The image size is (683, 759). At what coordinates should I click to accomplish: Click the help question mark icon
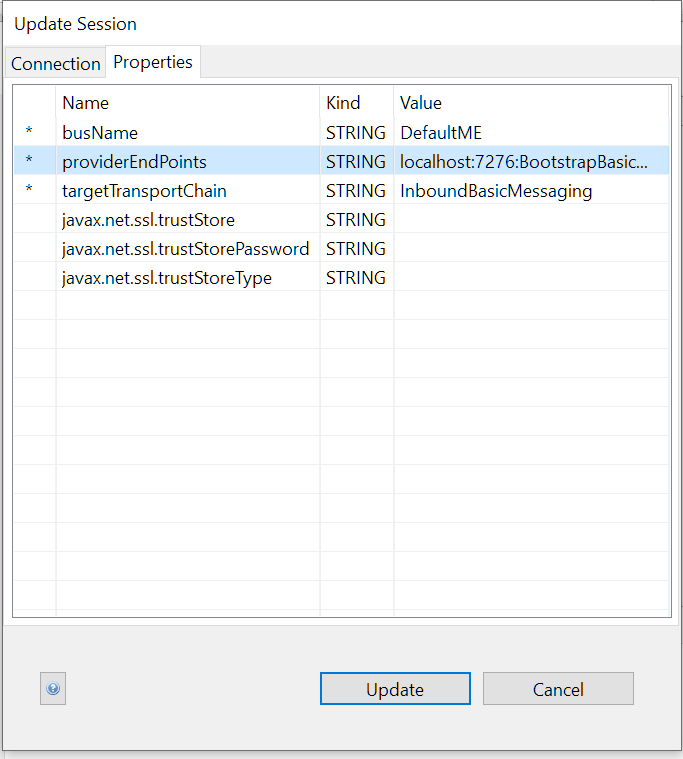pyautogui.click(x=53, y=689)
